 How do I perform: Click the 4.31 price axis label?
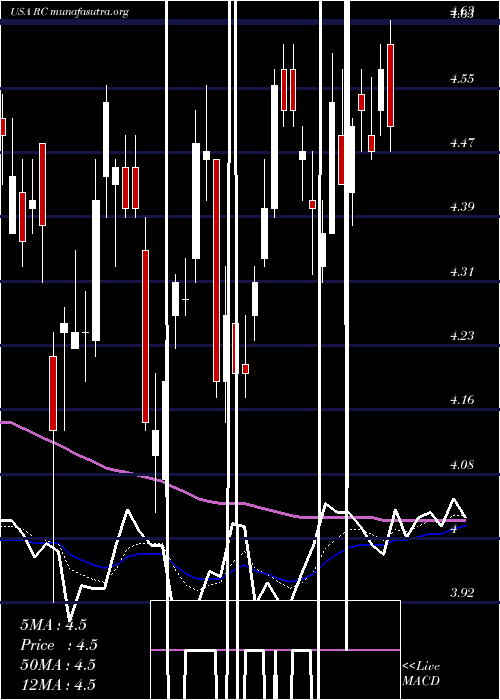[462, 271]
